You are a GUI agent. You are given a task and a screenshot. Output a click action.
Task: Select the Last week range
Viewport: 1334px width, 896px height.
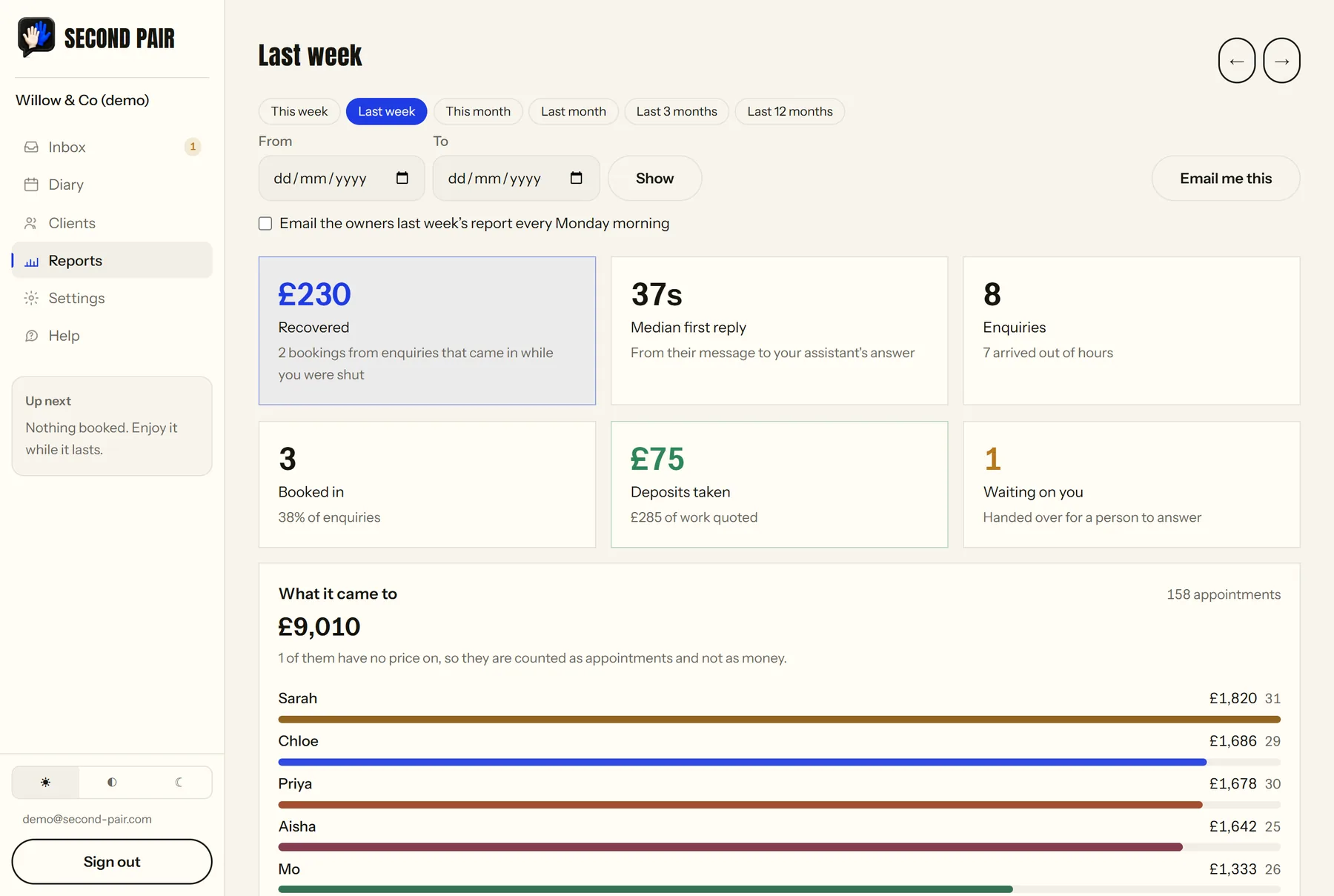pyautogui.click(x=387, y=111)
